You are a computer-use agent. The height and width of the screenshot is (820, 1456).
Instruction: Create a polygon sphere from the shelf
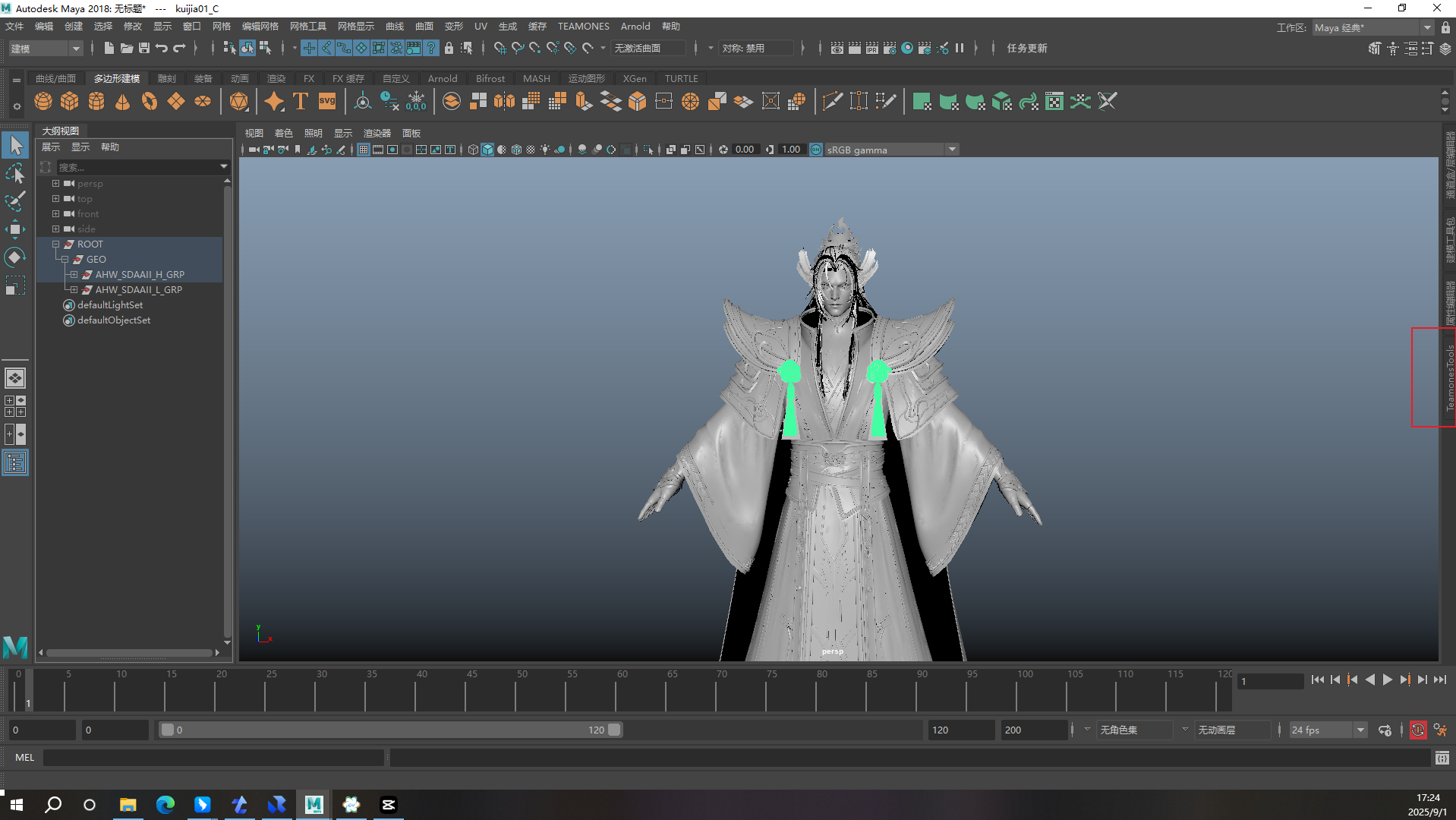point(43,101)
